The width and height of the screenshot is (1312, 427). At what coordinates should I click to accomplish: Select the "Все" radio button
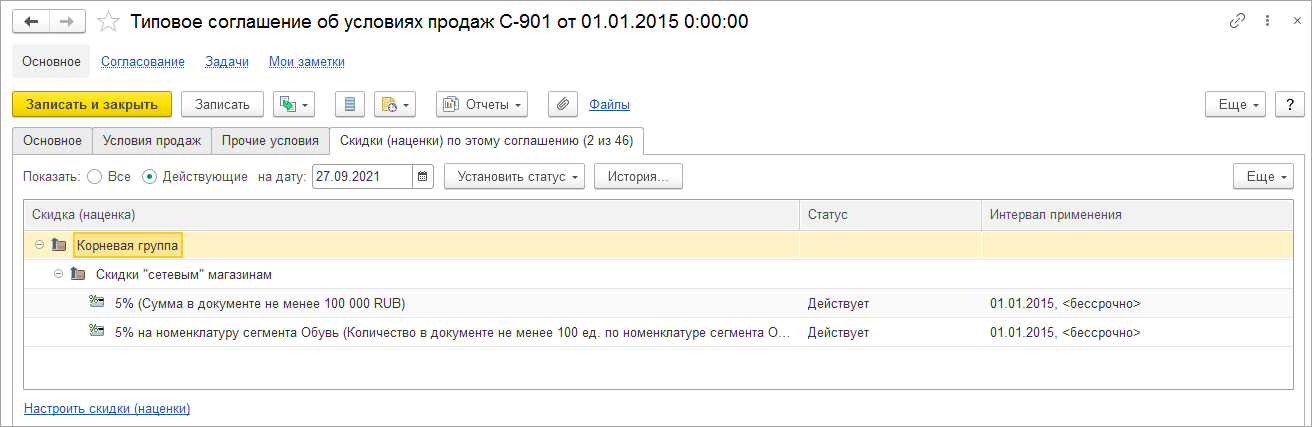(95, 177)
